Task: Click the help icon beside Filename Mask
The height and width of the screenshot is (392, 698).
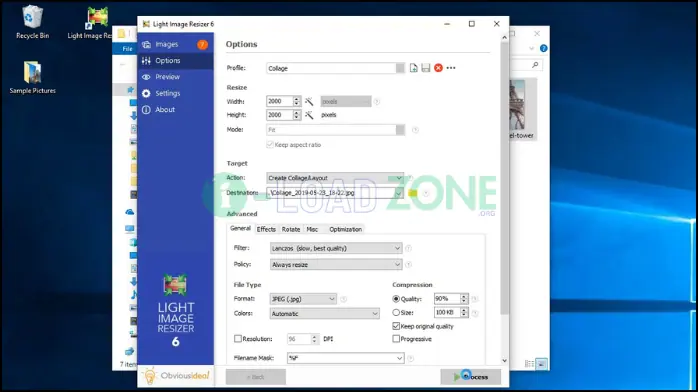Action: tap(410, 358)
